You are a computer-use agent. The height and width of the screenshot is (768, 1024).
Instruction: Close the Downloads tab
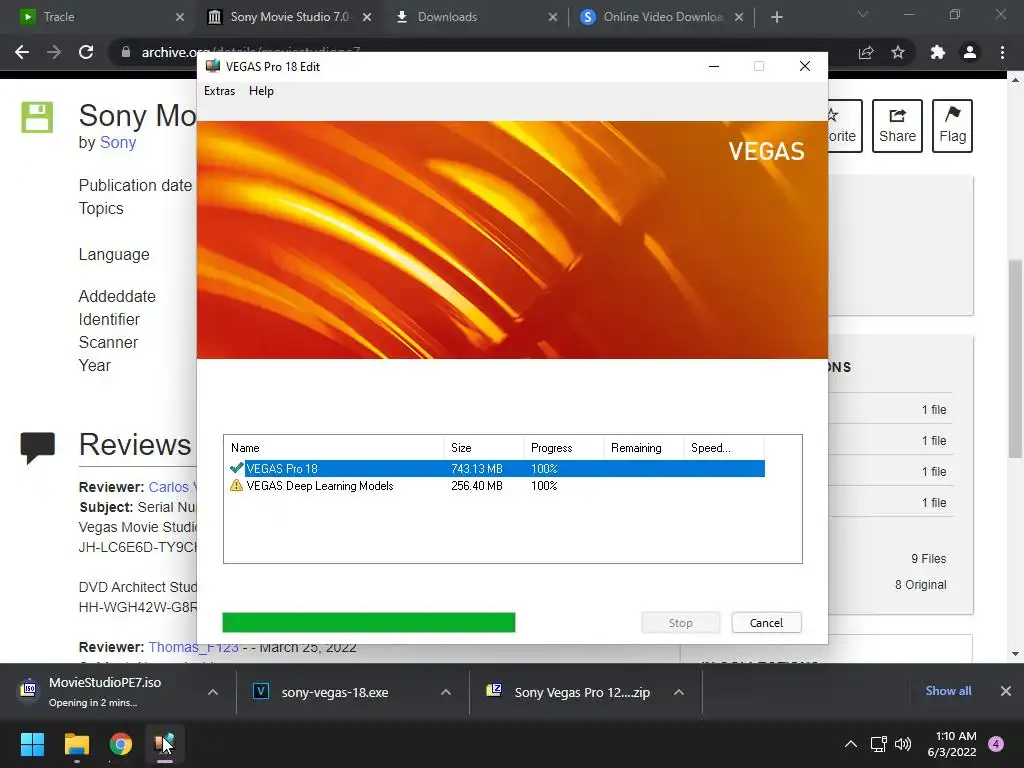pos(552,17)
